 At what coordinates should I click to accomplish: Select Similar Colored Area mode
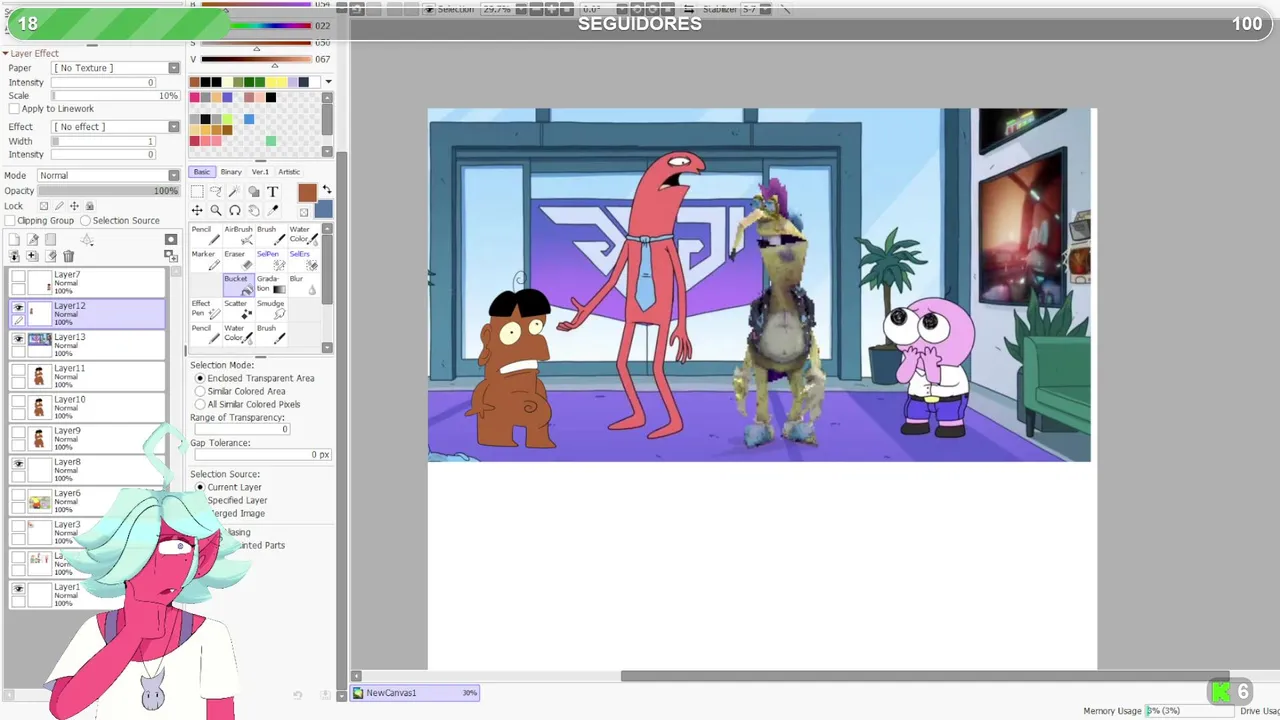[200, 391]
